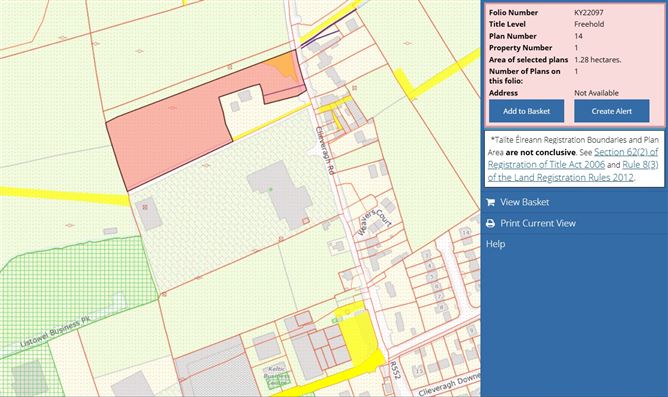Click the 1.28 hectares area value

(x=597, y=60)
